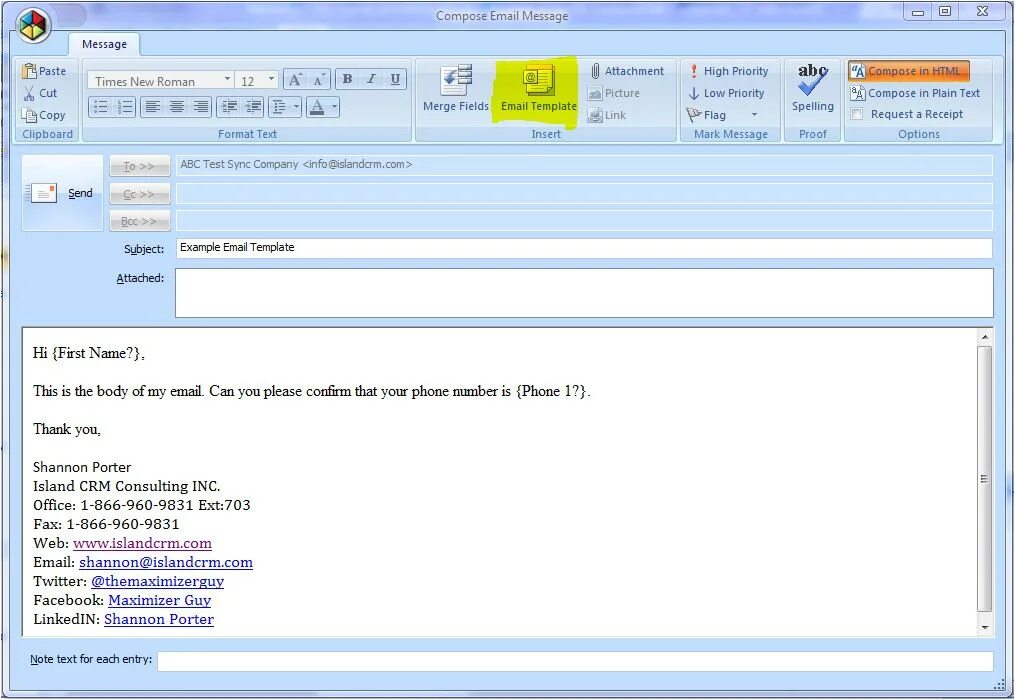Screen dimensions: 1015x700
Task: Send the email message
Action: 62,193
